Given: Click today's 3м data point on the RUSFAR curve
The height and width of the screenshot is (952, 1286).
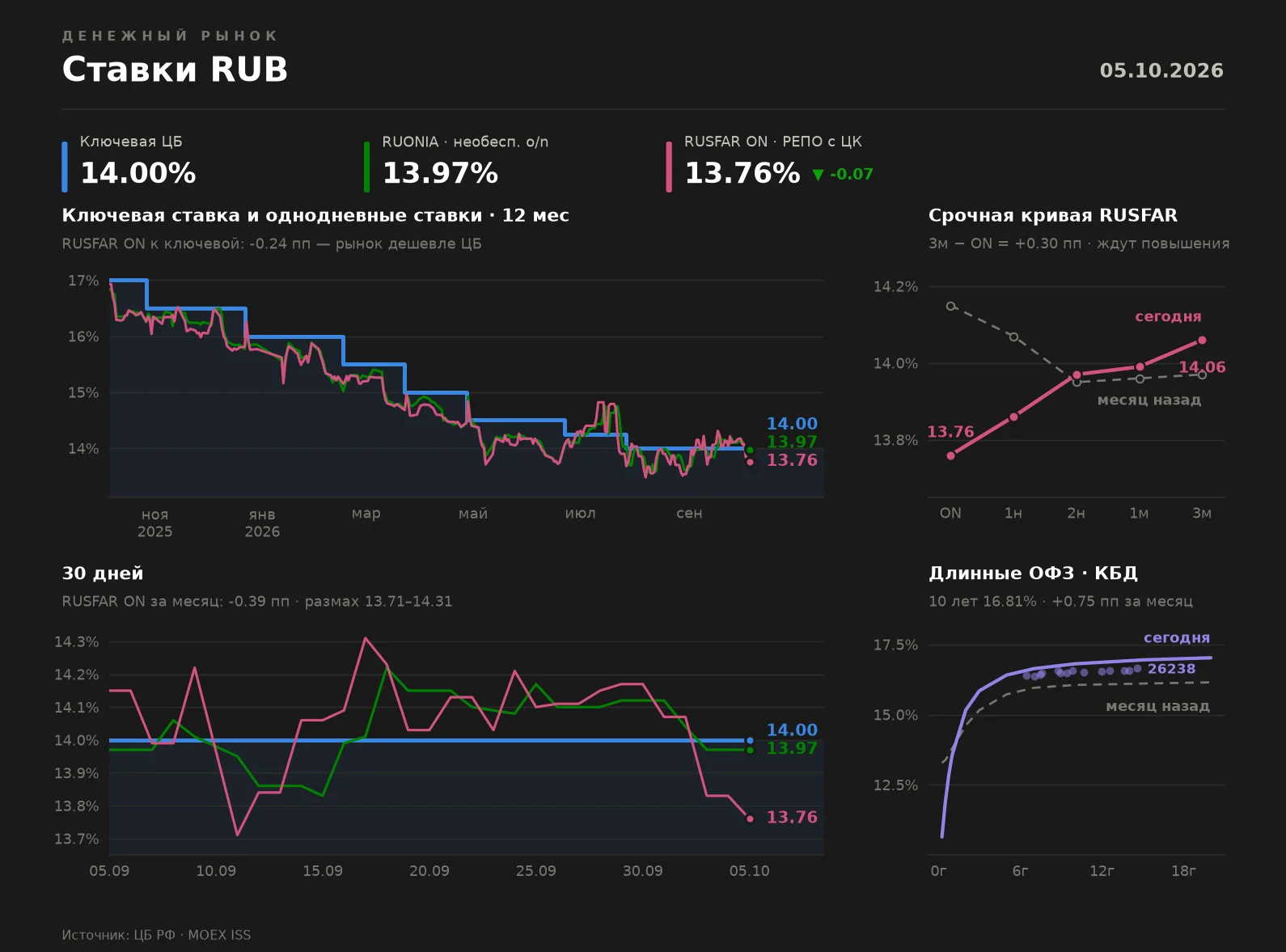Looking at the screenshot, I should 1202,341.
